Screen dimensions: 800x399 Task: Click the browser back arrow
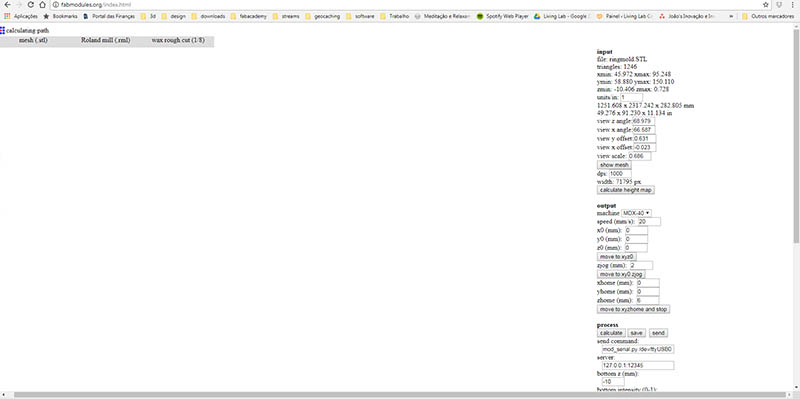[7, 5]
